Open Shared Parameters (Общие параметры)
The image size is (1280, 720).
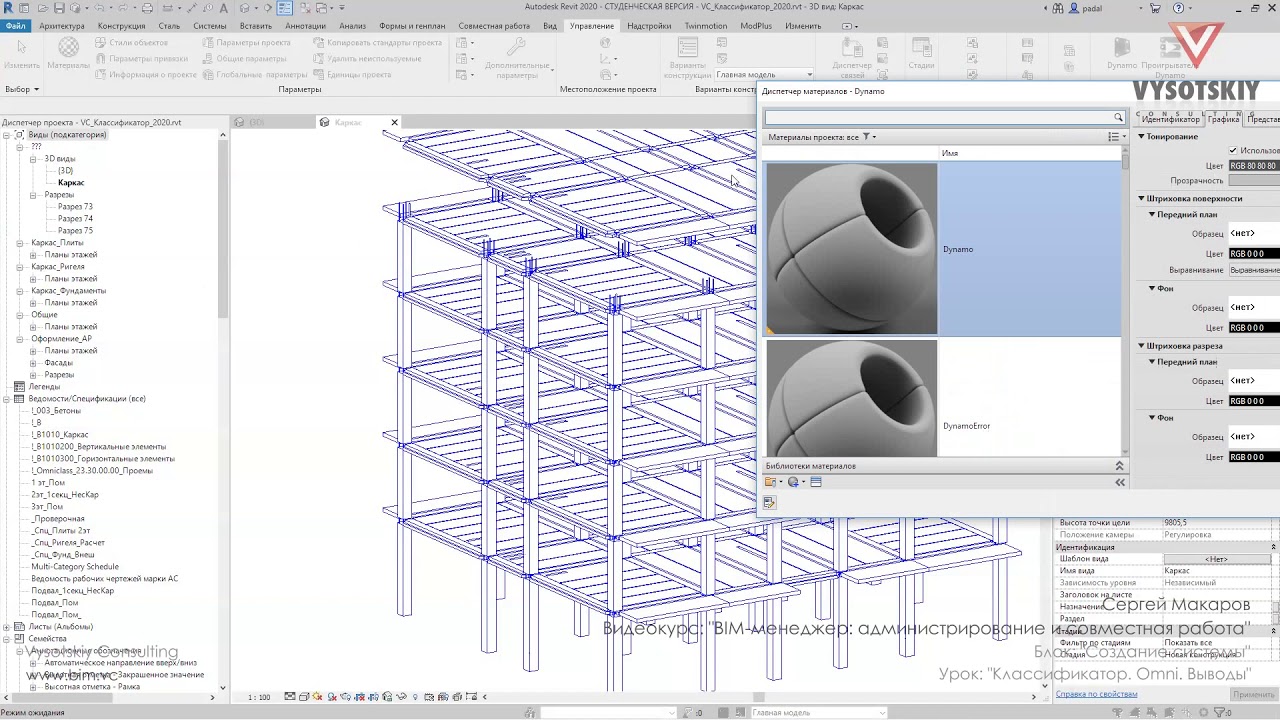coord(244,59)
